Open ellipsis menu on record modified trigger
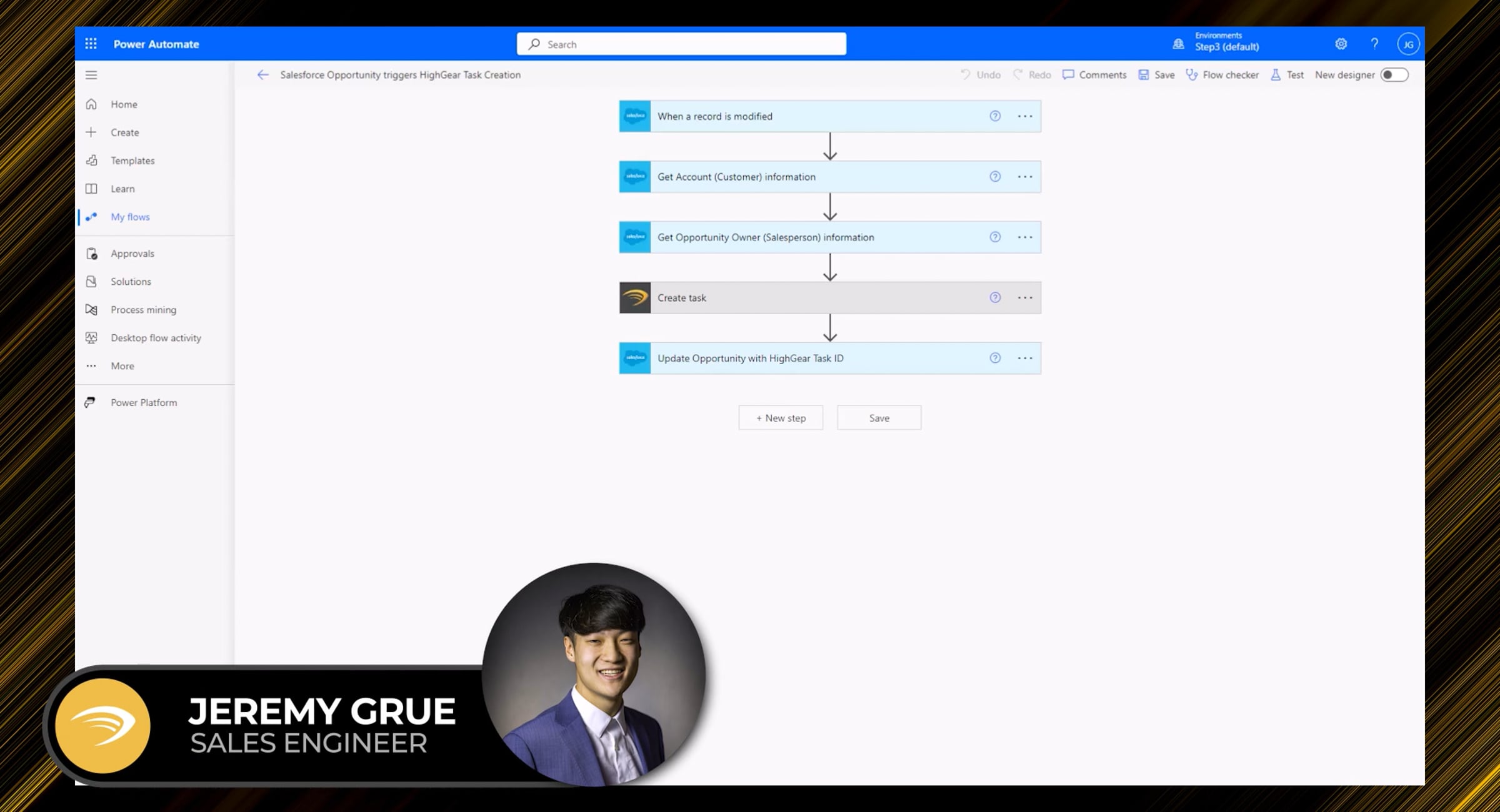 click(x=1025, y=116)
